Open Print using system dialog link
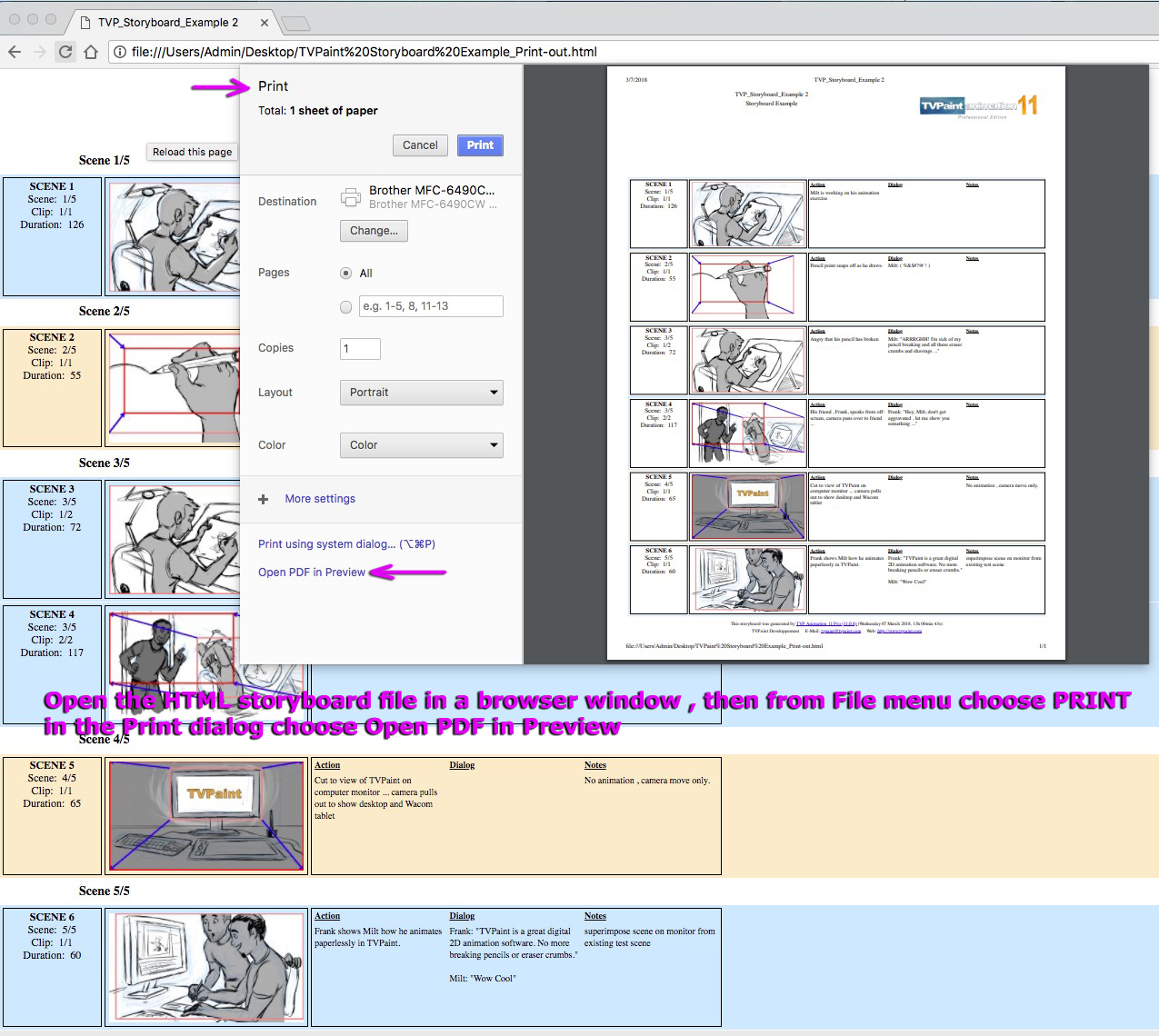1159x1036 pixels. point(346,544)
